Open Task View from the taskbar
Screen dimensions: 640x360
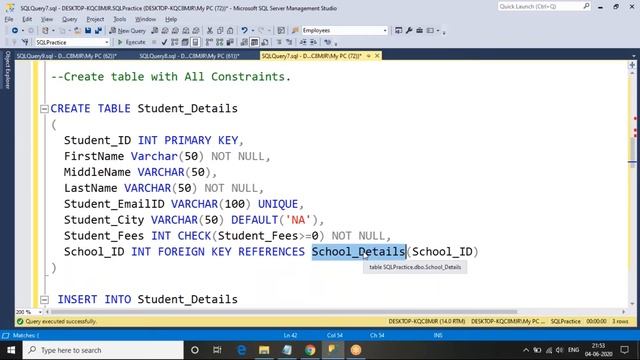tap(217, 350)
